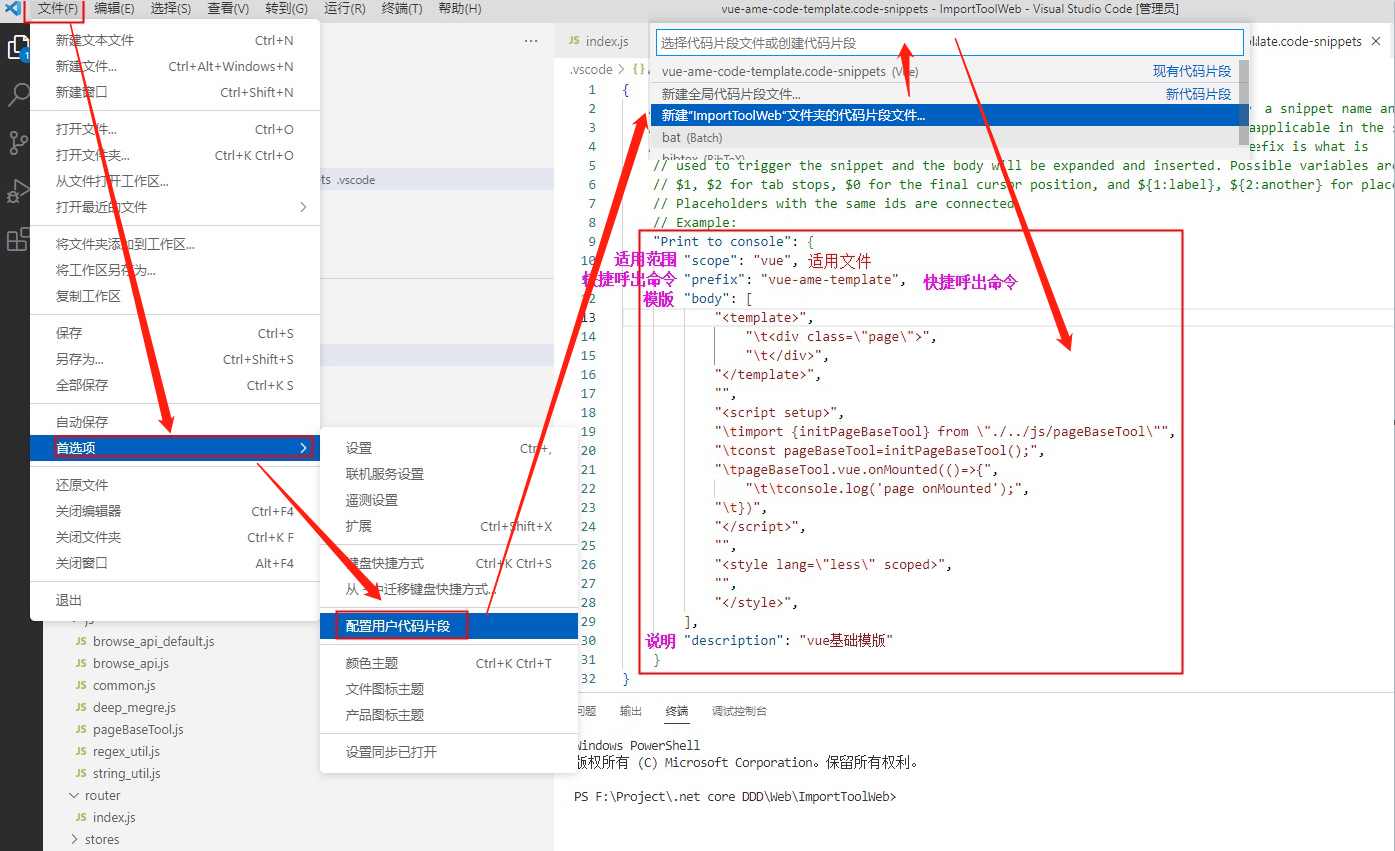Click the snippet file picker search field

(949, 43)
